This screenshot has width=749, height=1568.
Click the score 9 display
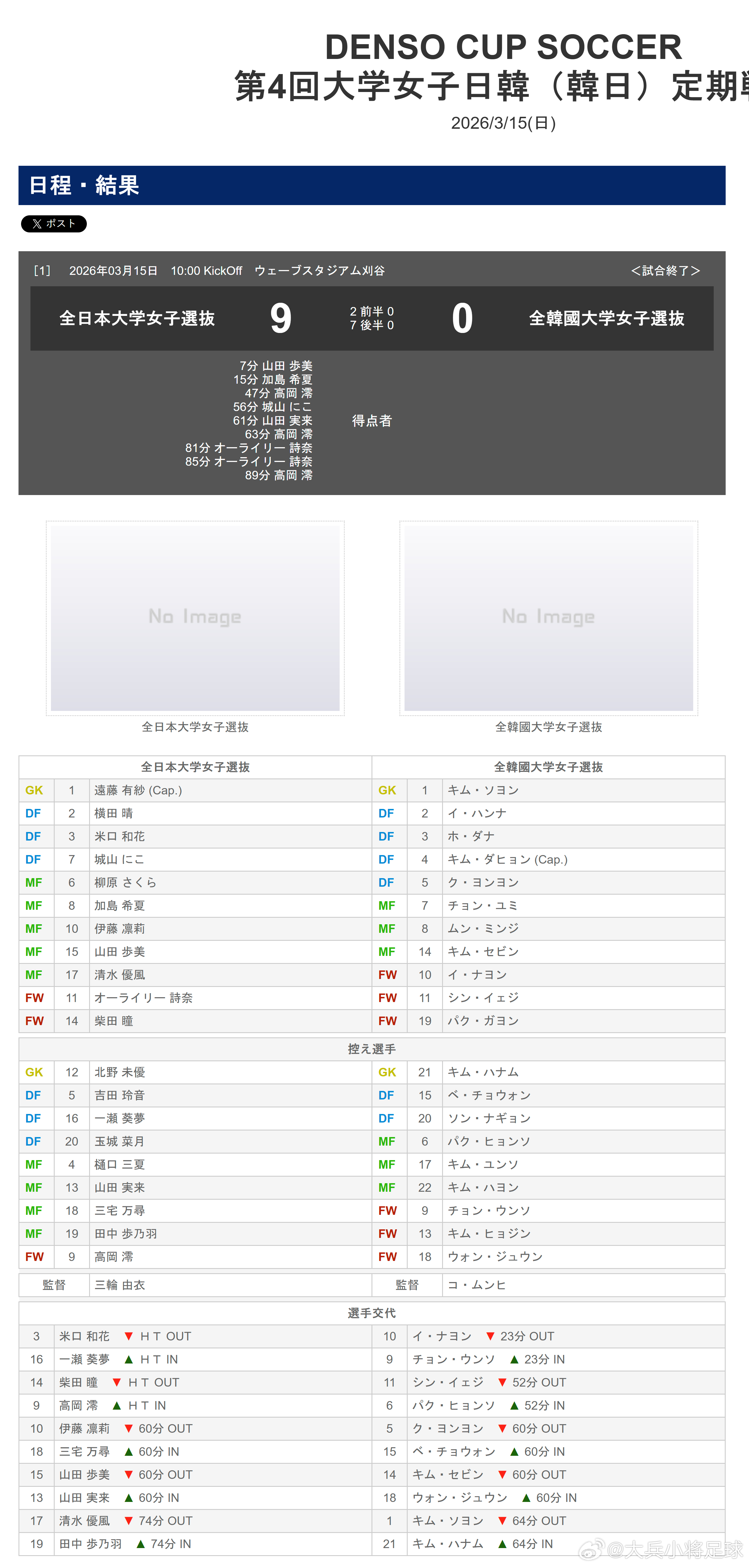[x=280, y=318]
